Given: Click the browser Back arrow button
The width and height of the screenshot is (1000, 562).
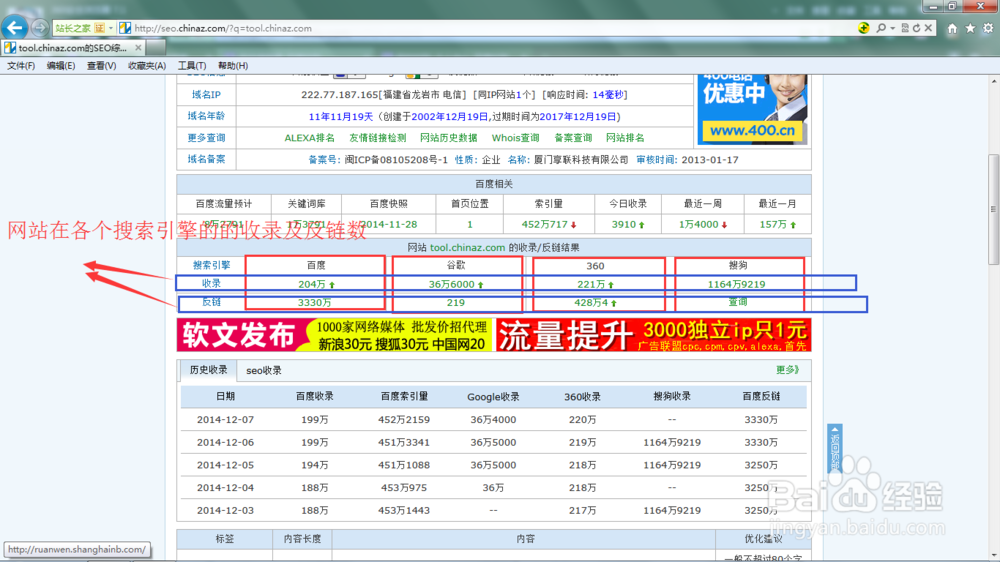Looking at the screenshot, I should coord(15,27).
